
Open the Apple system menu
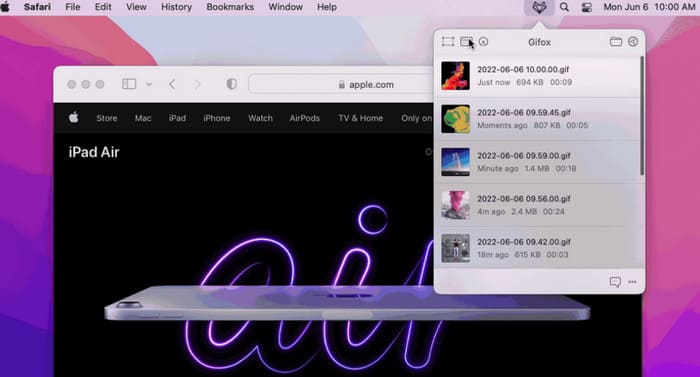[x=5, y=7]
